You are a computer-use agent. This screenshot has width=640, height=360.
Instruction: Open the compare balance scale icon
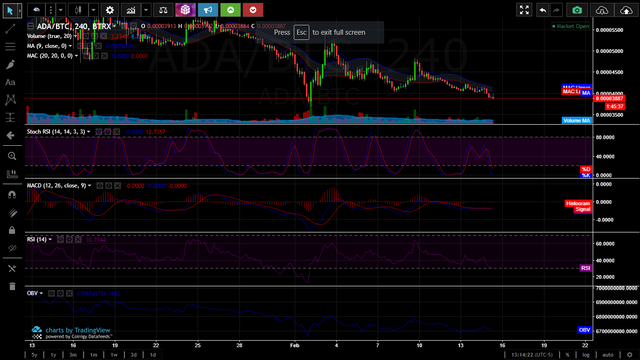click(163, 10)
